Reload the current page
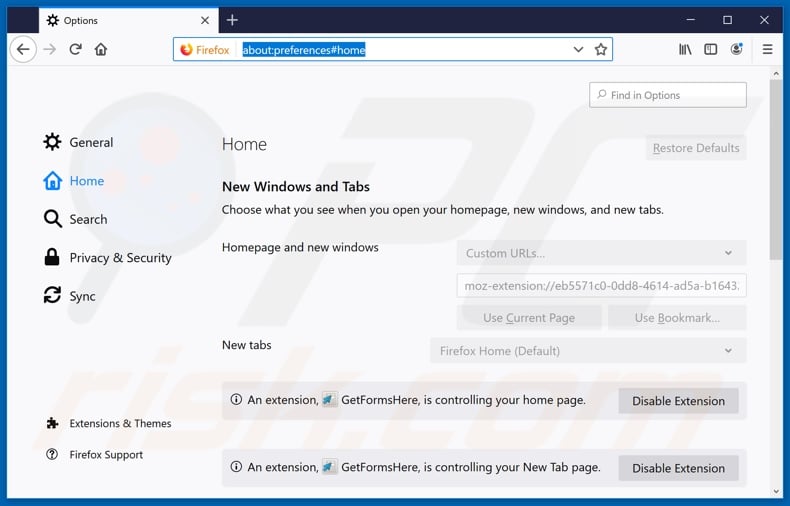 [75, 49]
